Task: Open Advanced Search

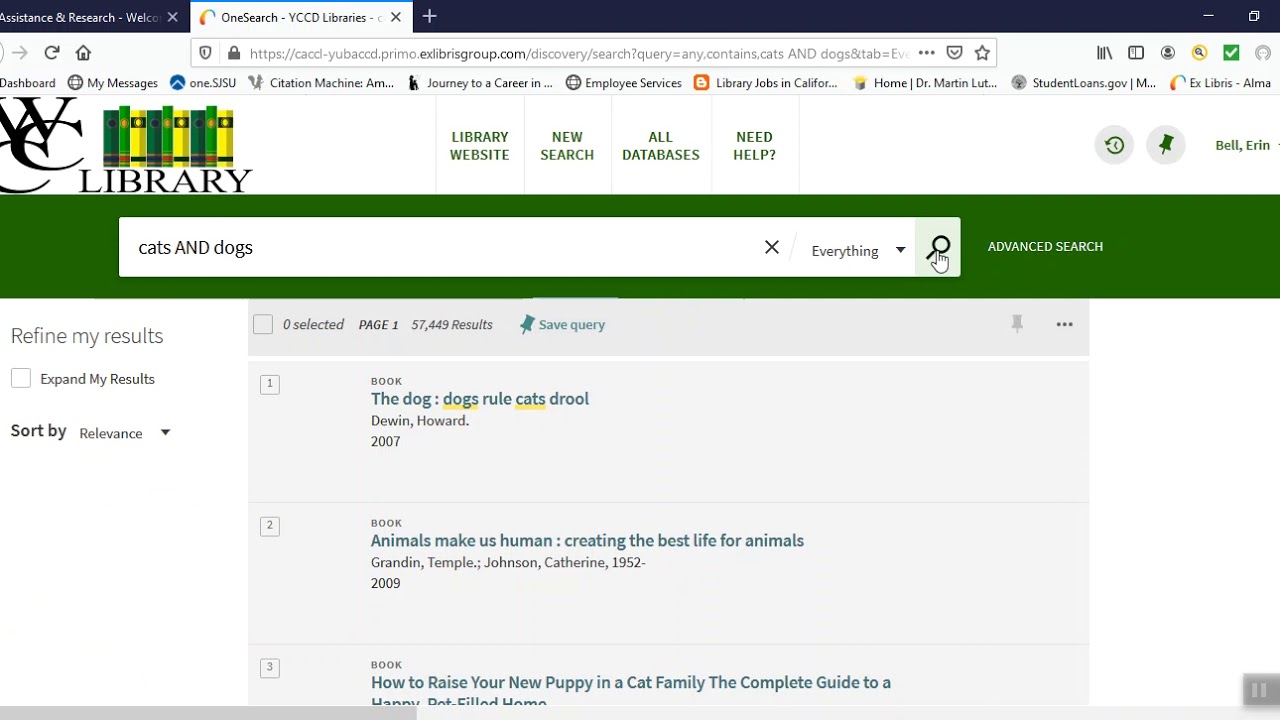Action: click(x=1045, y=246)
